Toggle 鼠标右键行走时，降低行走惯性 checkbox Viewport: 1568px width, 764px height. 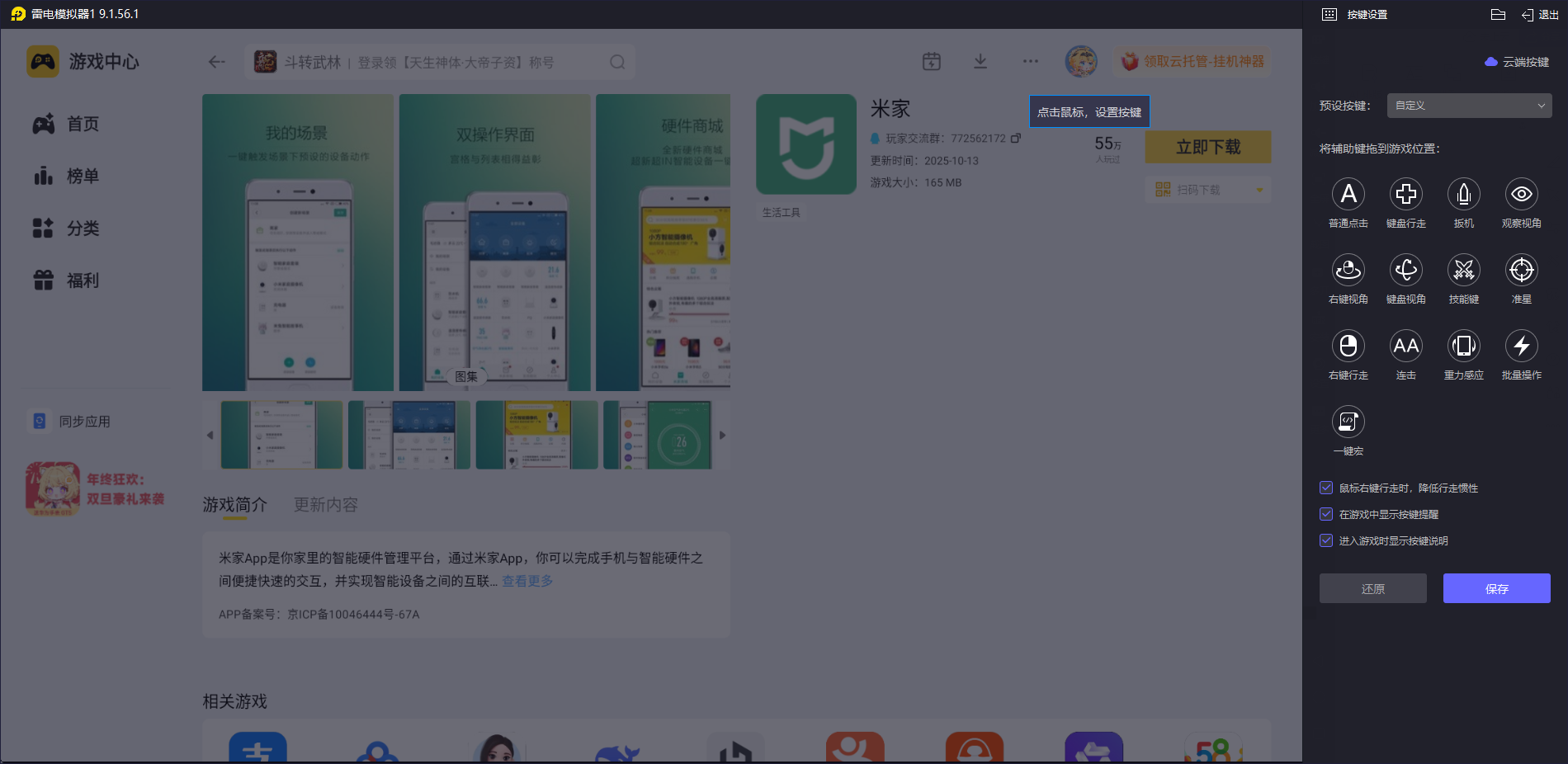tap(1326, 488)
